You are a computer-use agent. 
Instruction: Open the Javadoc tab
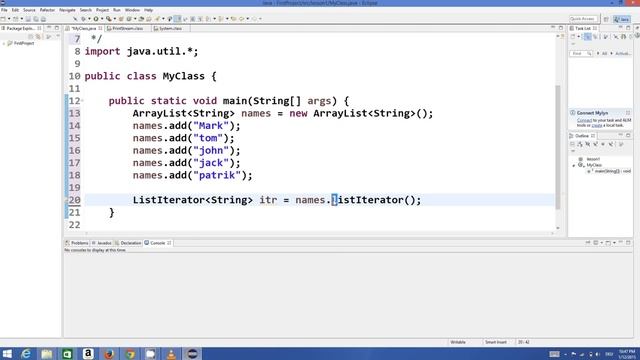102,243
